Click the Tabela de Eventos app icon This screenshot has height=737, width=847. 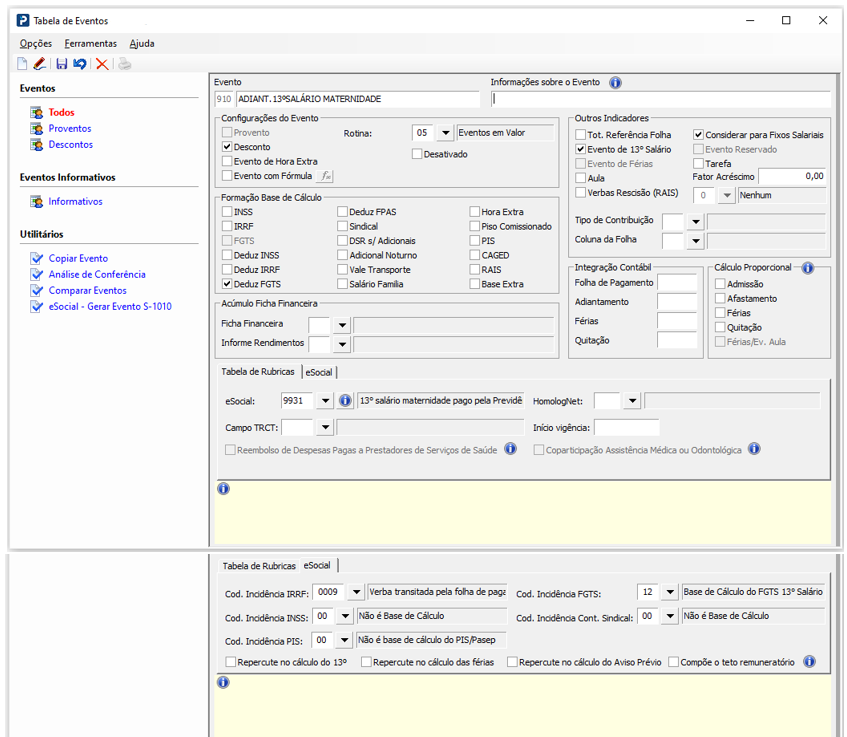click(x=23, y=21)
